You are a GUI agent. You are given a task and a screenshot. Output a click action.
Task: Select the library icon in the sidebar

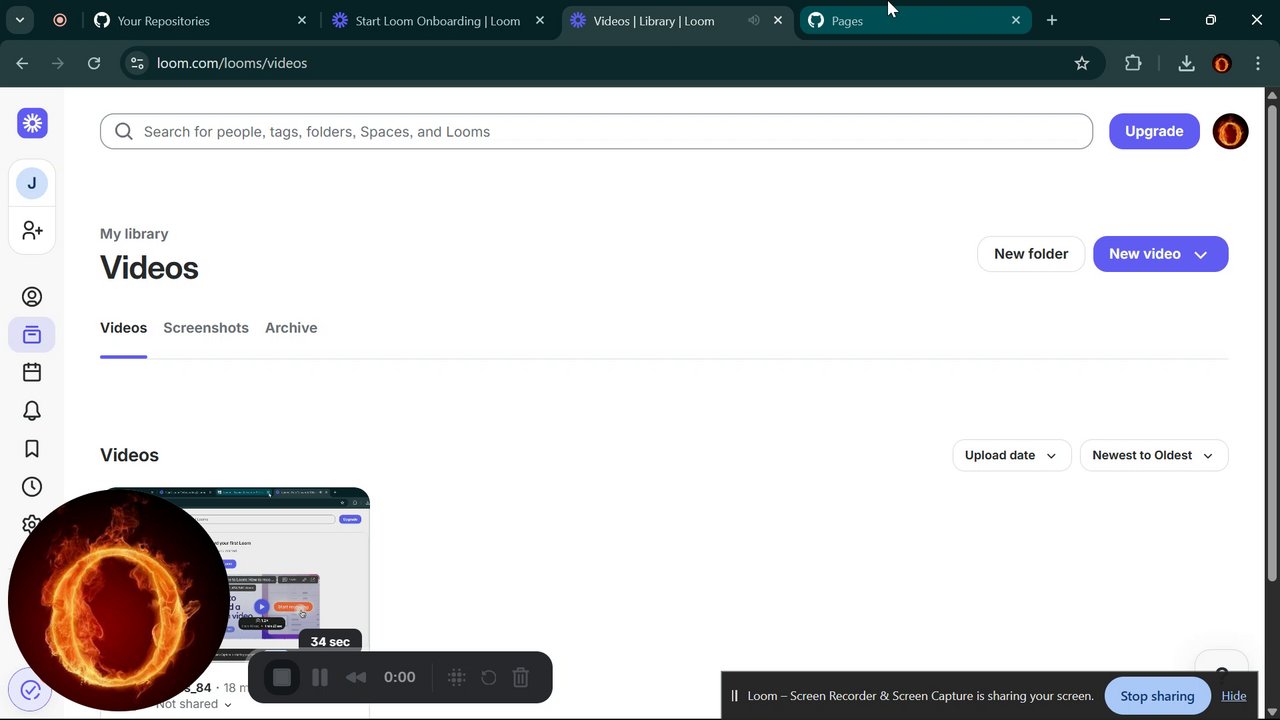tap(32, 335)
